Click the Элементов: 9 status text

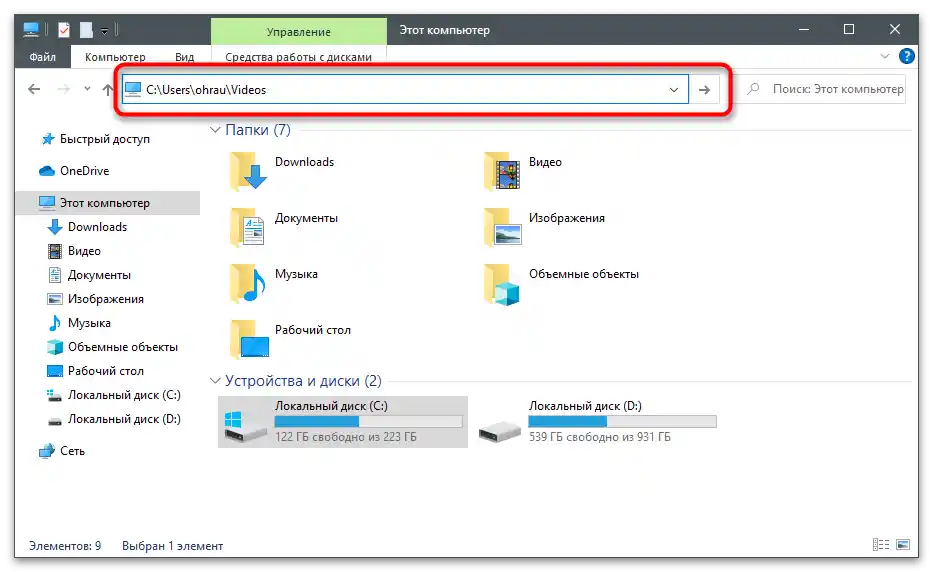click(65, 546)
